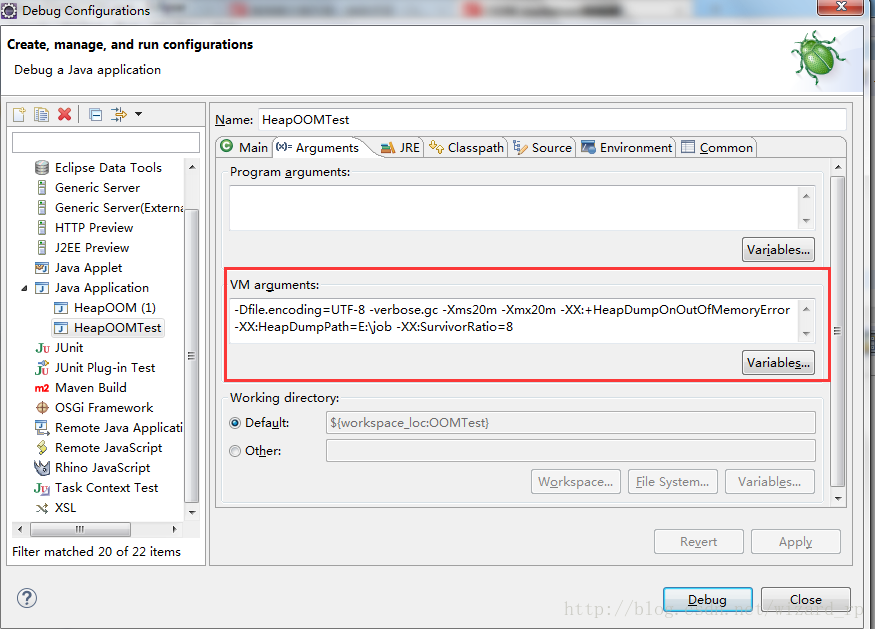Click scroll-up arrow of configuration tree
The image size is (875, 629).
pyautogui.click(x=192, y=167)
